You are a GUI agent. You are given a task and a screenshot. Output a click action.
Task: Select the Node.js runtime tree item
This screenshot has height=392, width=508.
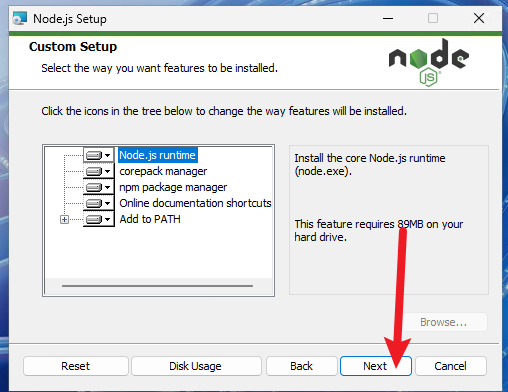click(157, 155)
